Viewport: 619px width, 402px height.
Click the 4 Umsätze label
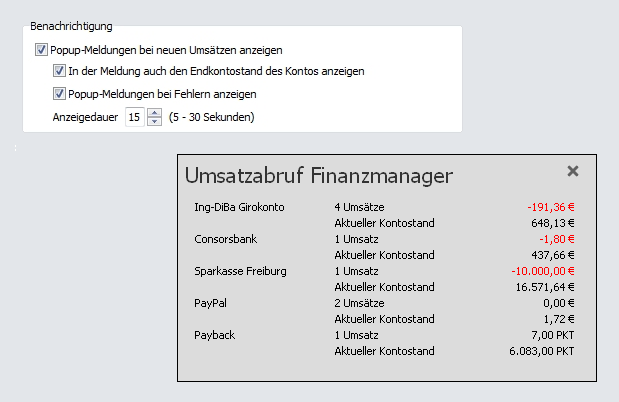pos(359,208)
